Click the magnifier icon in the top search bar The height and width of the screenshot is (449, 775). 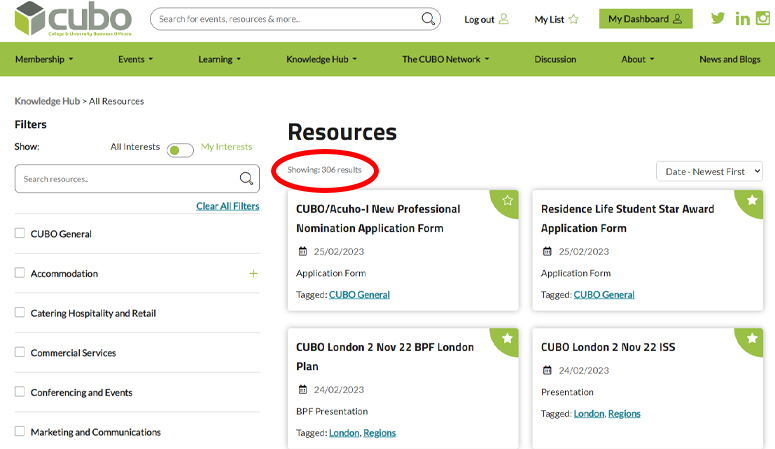428,19
